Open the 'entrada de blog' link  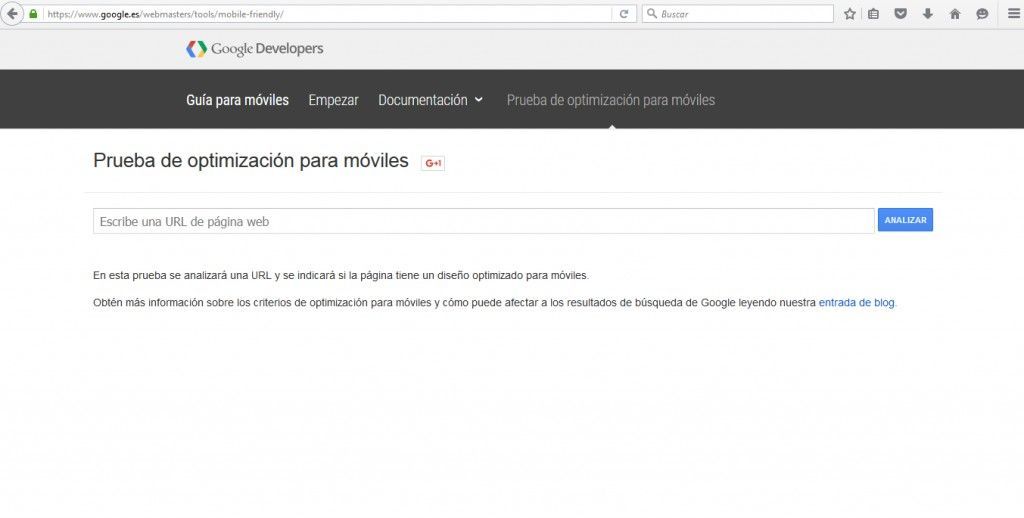click(x=856, y=302)
